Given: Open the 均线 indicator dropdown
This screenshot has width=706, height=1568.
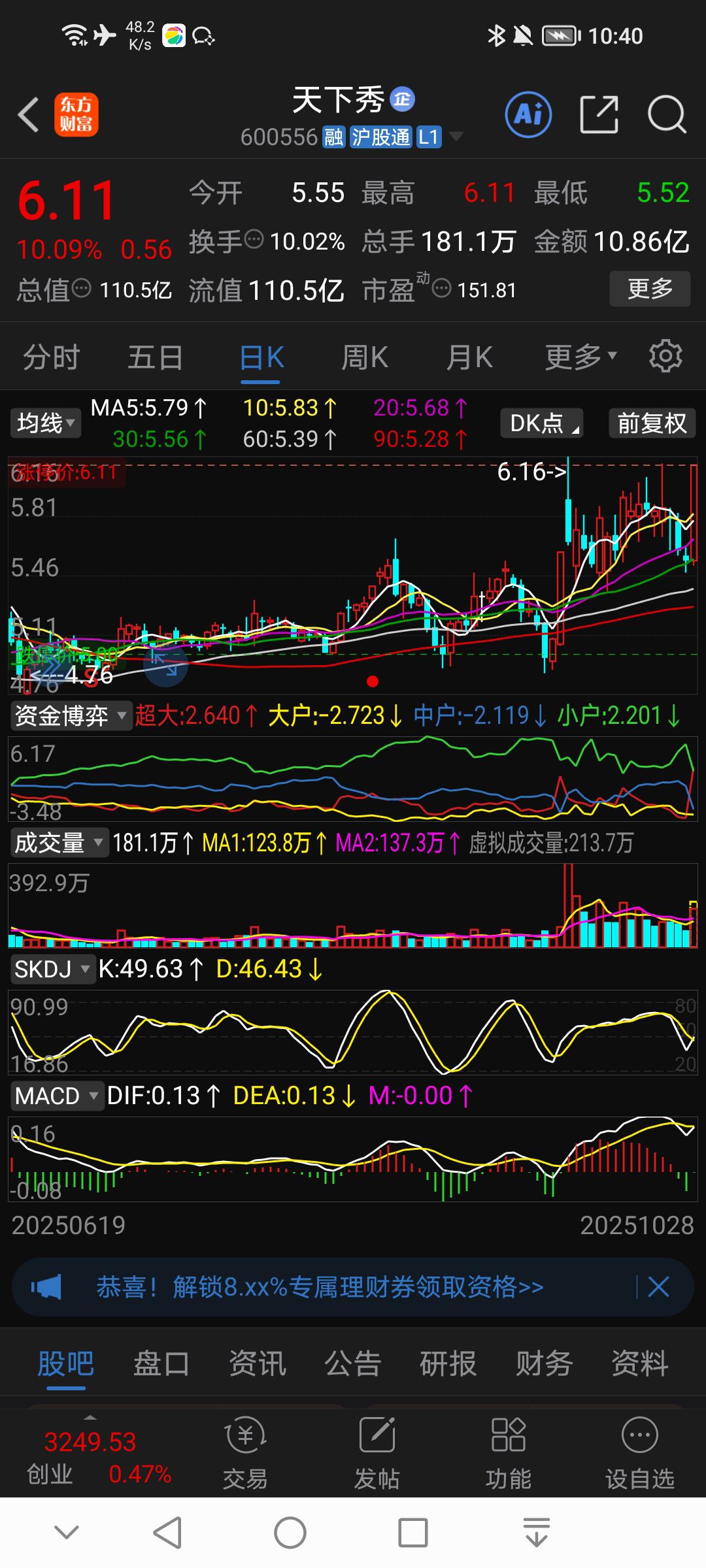Looking at the screenshot, I should [45, 423].
